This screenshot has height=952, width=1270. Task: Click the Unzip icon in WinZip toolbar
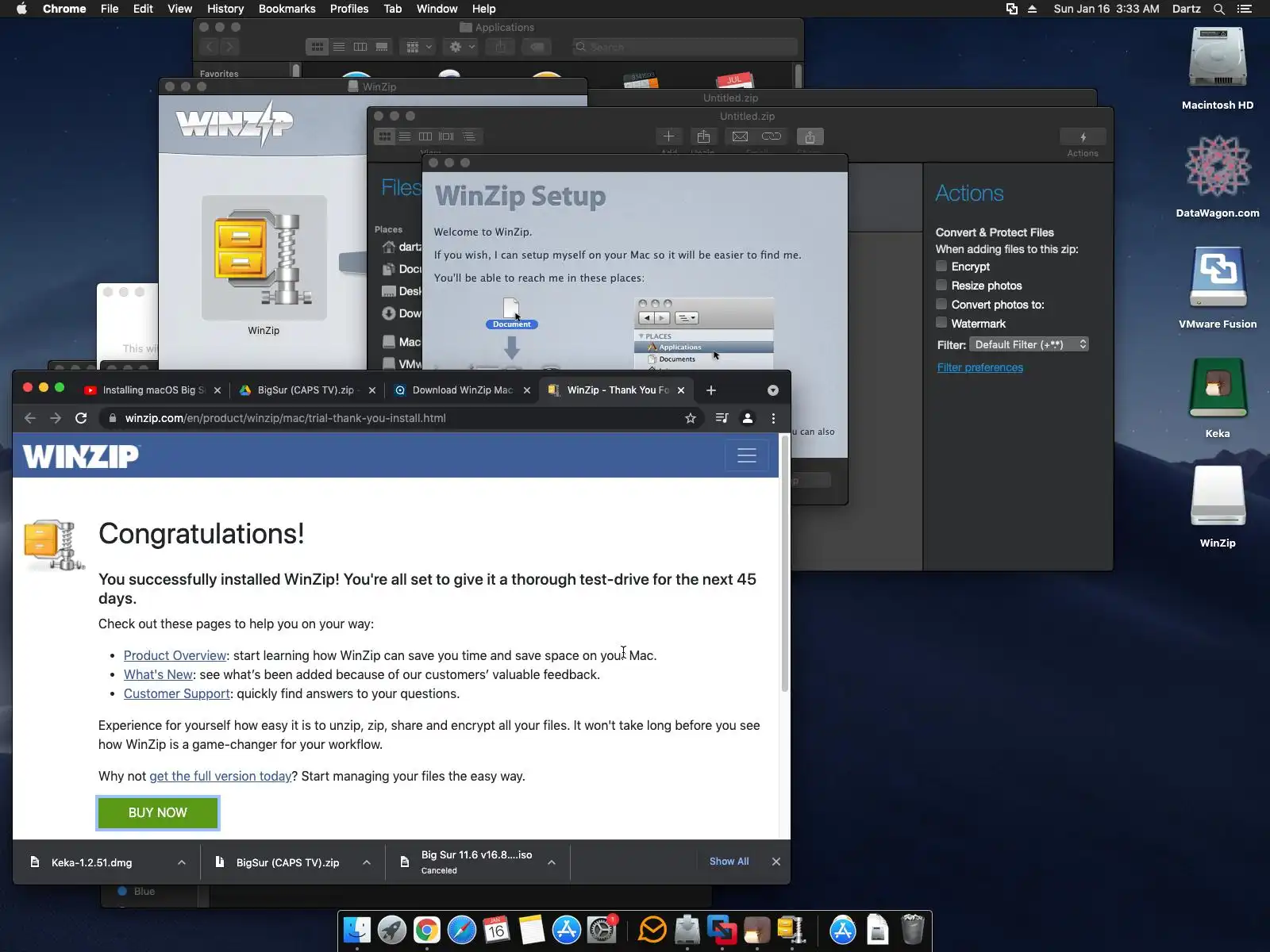[703, 136]
